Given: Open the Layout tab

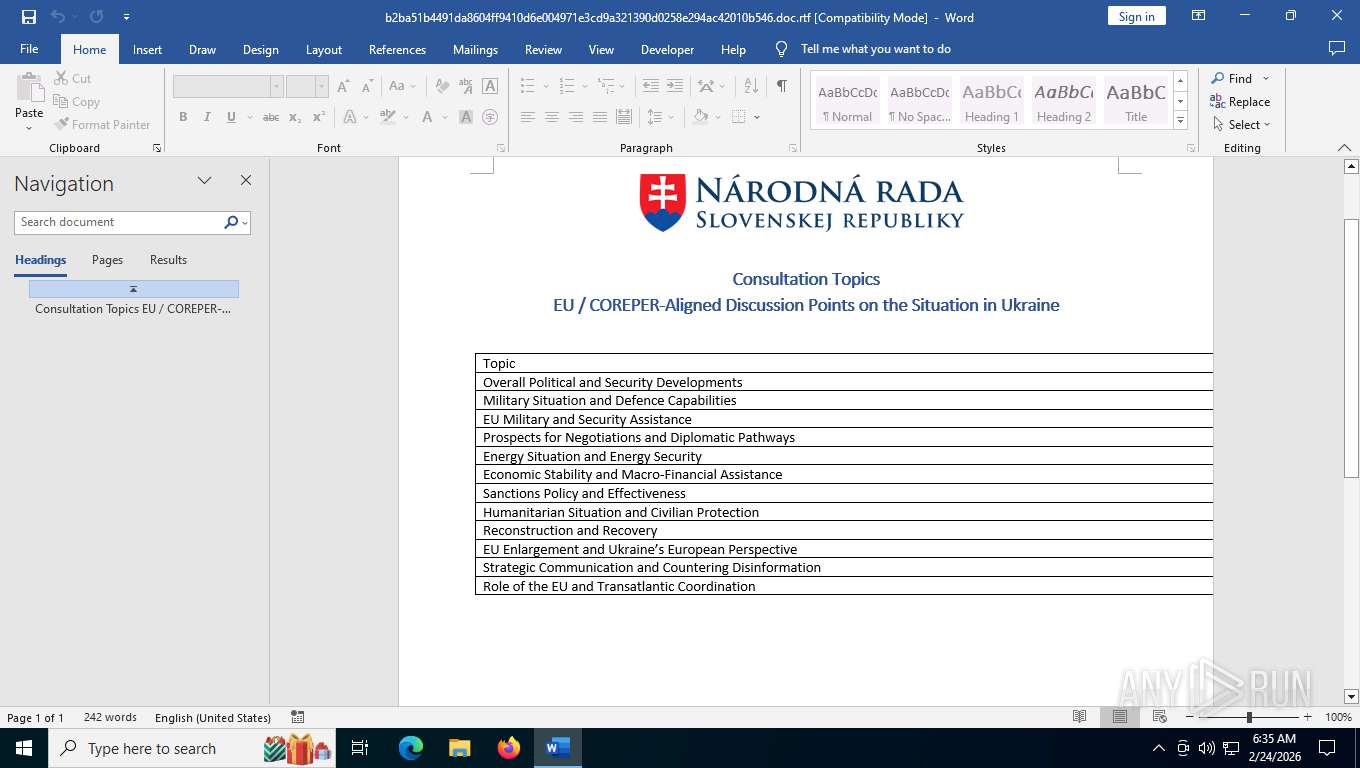Looking at the screenshot, I should click(323, 49).
